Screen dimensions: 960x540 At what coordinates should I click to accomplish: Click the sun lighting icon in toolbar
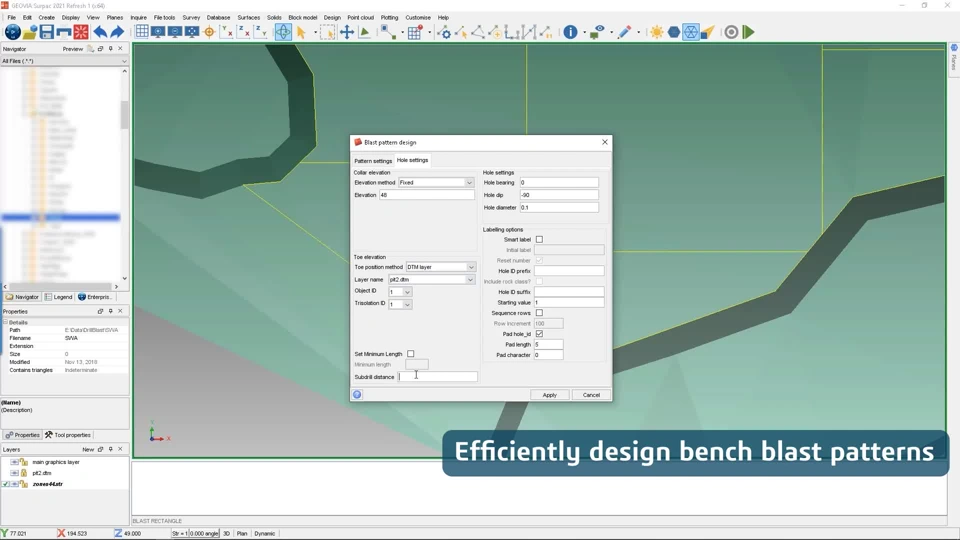[656, 32]
